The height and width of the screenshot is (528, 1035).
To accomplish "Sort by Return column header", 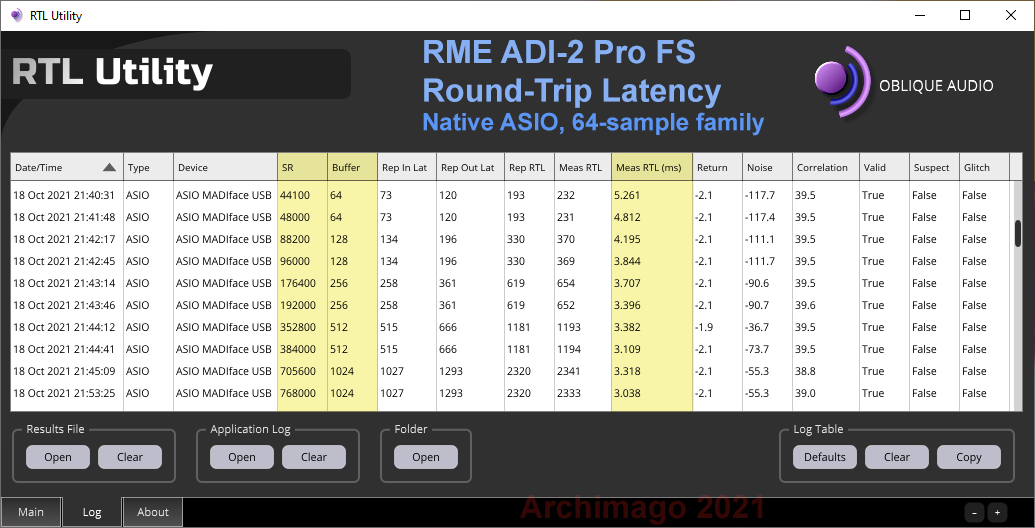I will (x=718, y=168).
